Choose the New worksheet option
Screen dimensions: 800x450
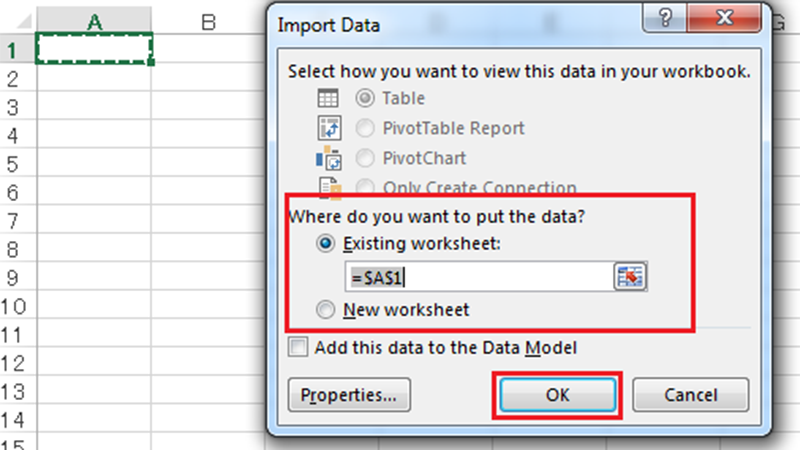[326, 310]
